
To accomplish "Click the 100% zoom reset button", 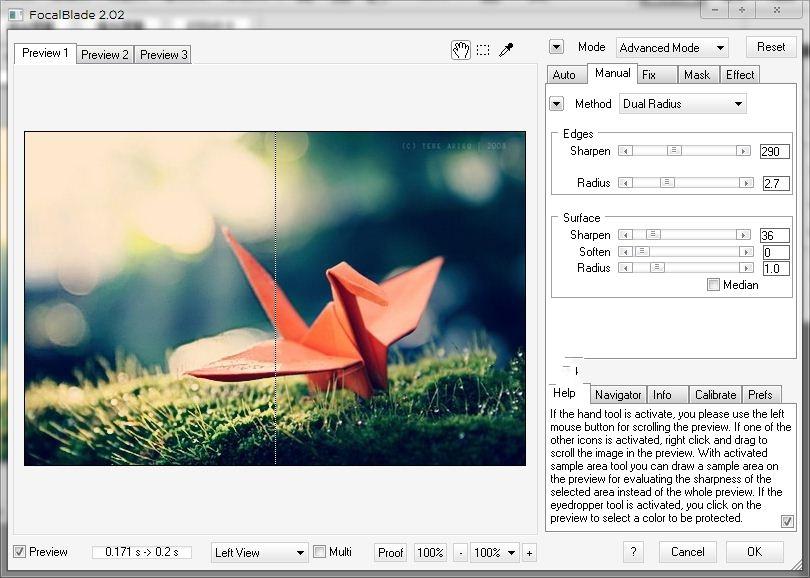I will click(x=430, y=553).
